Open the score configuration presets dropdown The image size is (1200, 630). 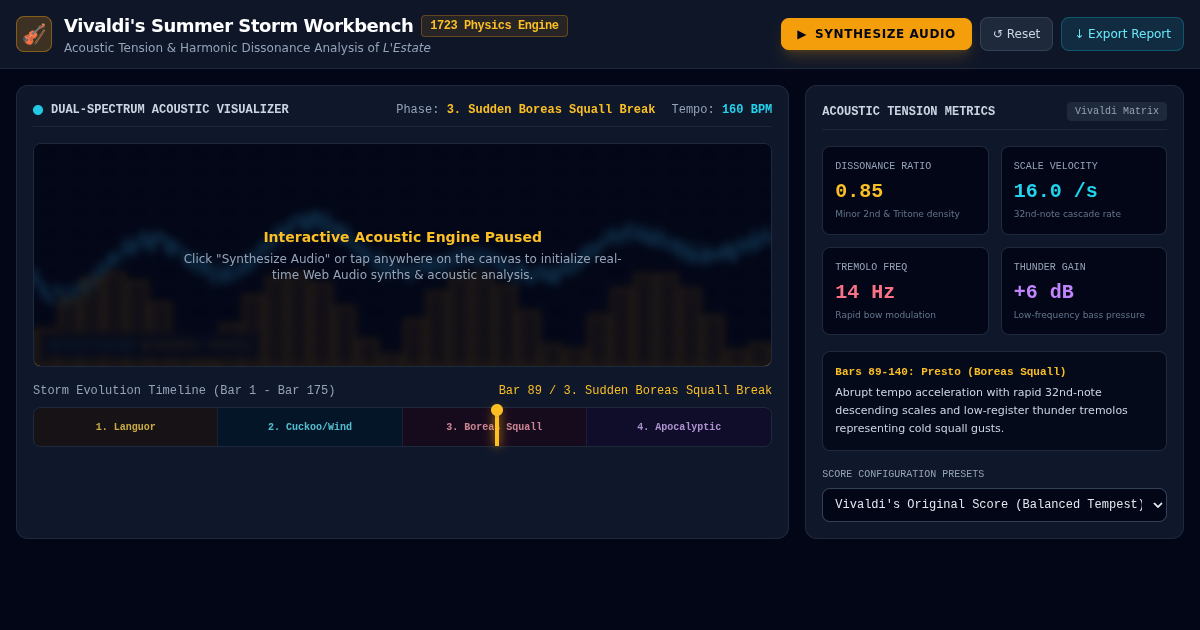coord(994,505)
